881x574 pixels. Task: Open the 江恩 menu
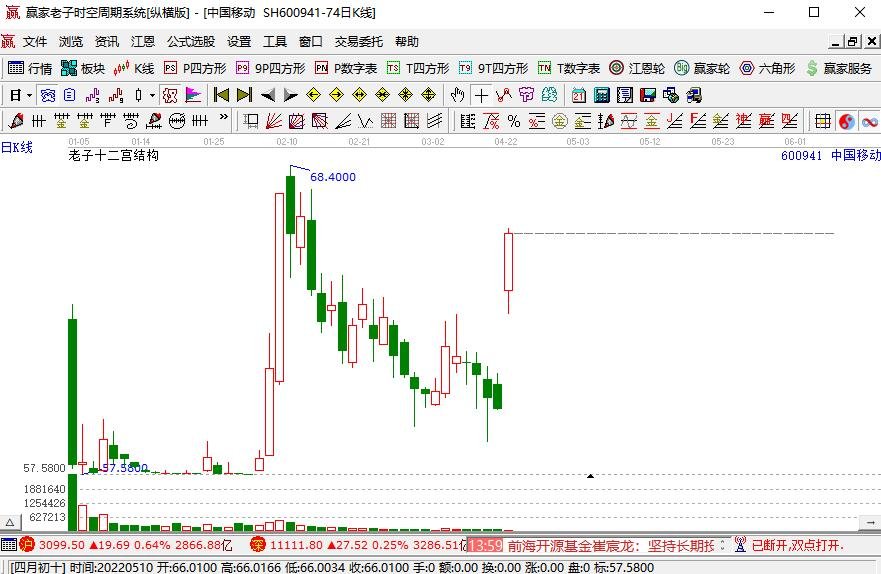coord(143,42)
